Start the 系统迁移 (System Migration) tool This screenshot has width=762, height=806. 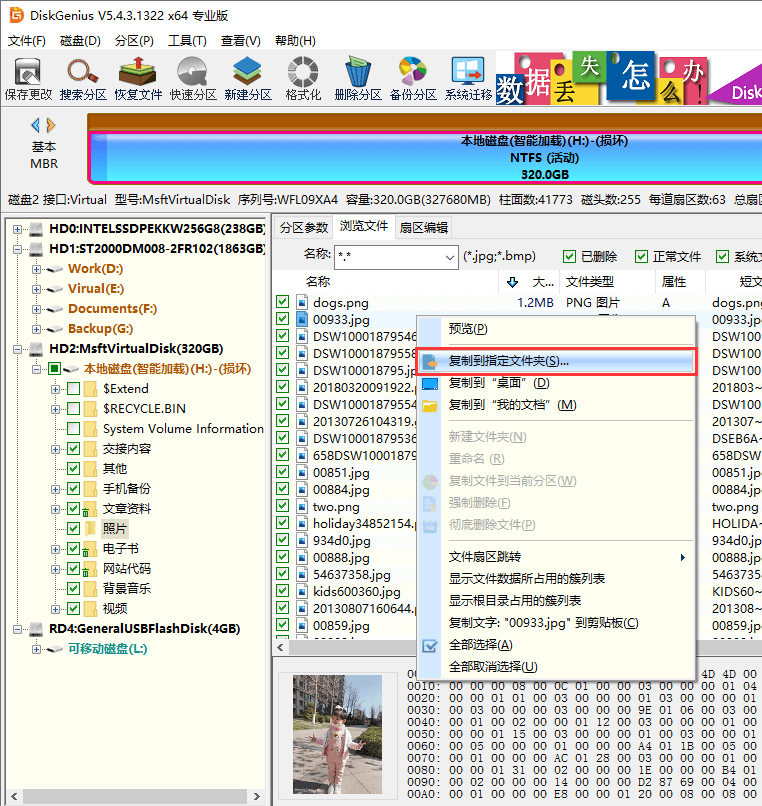[x=468, y=78]
